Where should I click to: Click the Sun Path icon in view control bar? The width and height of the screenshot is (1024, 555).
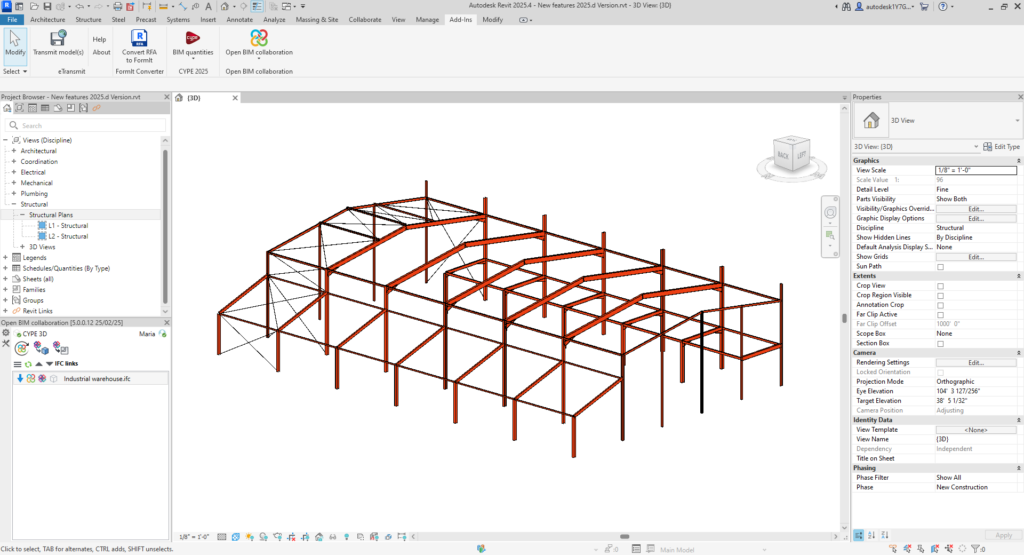coord(249,537)
